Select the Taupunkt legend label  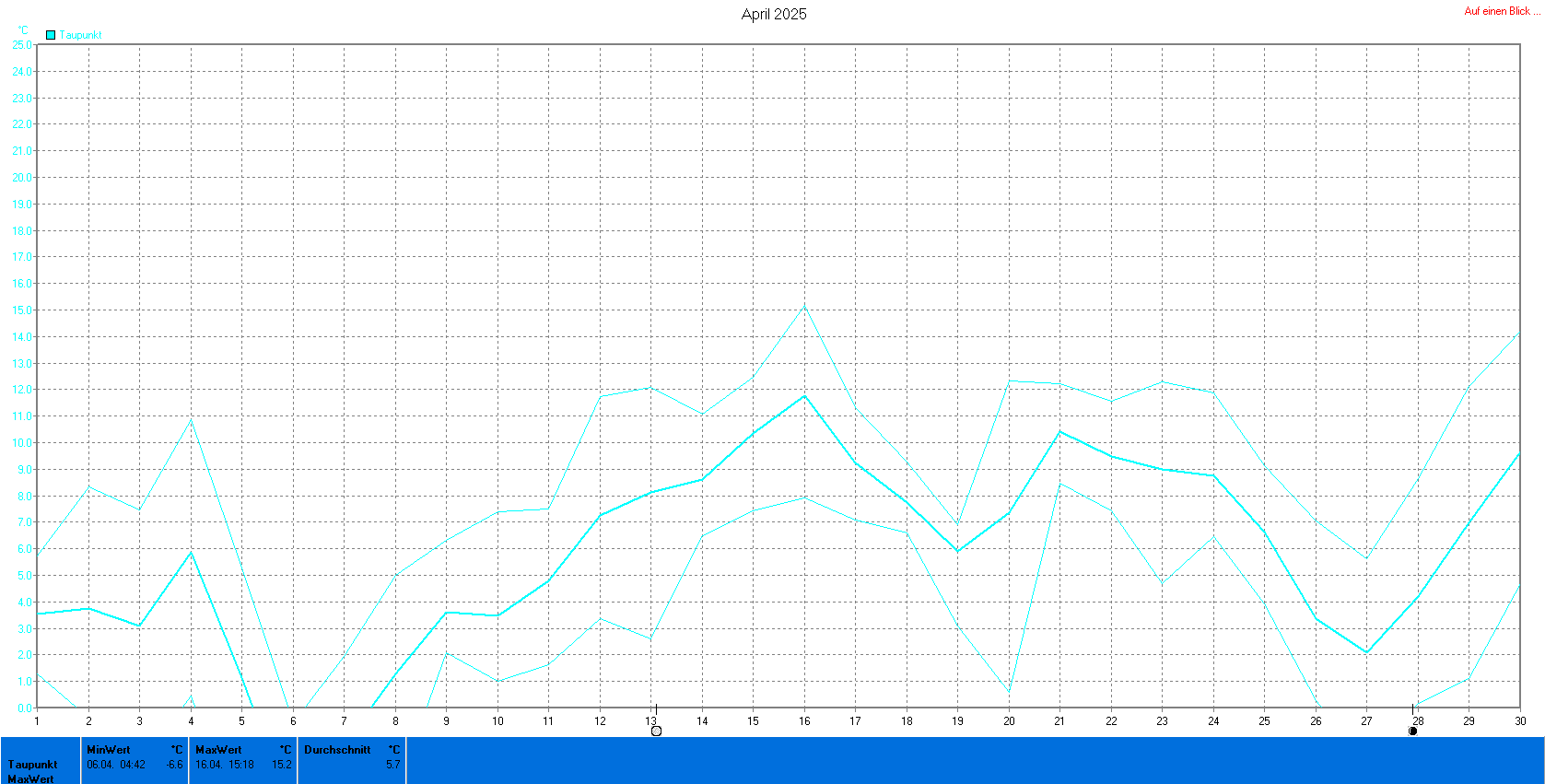pyautogui.click(x=81, y=35)
